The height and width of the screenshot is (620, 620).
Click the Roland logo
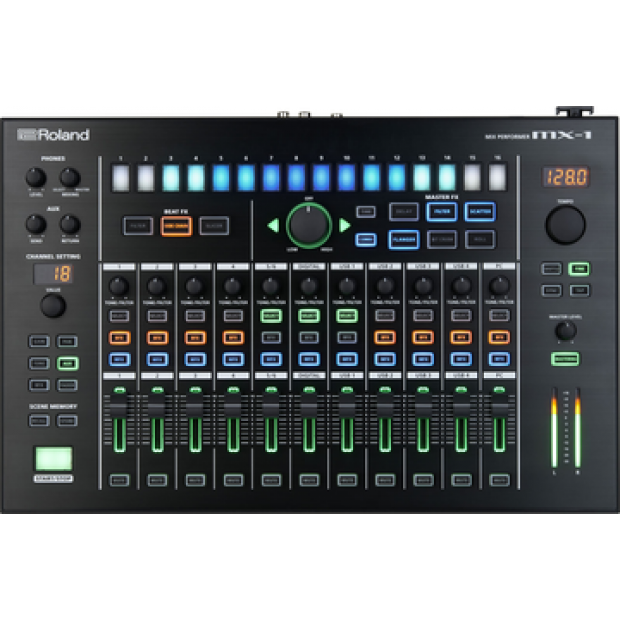tap(53, 134)
